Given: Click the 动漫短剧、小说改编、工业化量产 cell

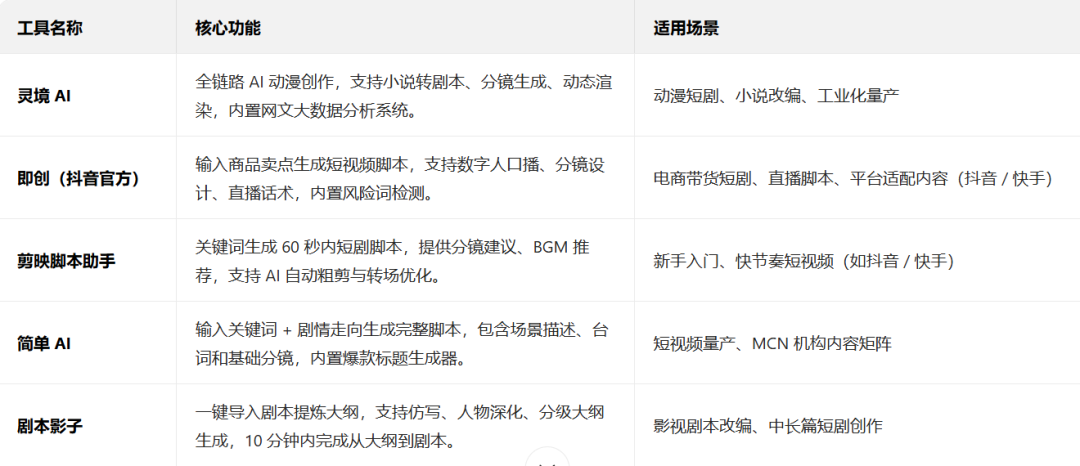Looking at the screenshot, I should (857, 95).
